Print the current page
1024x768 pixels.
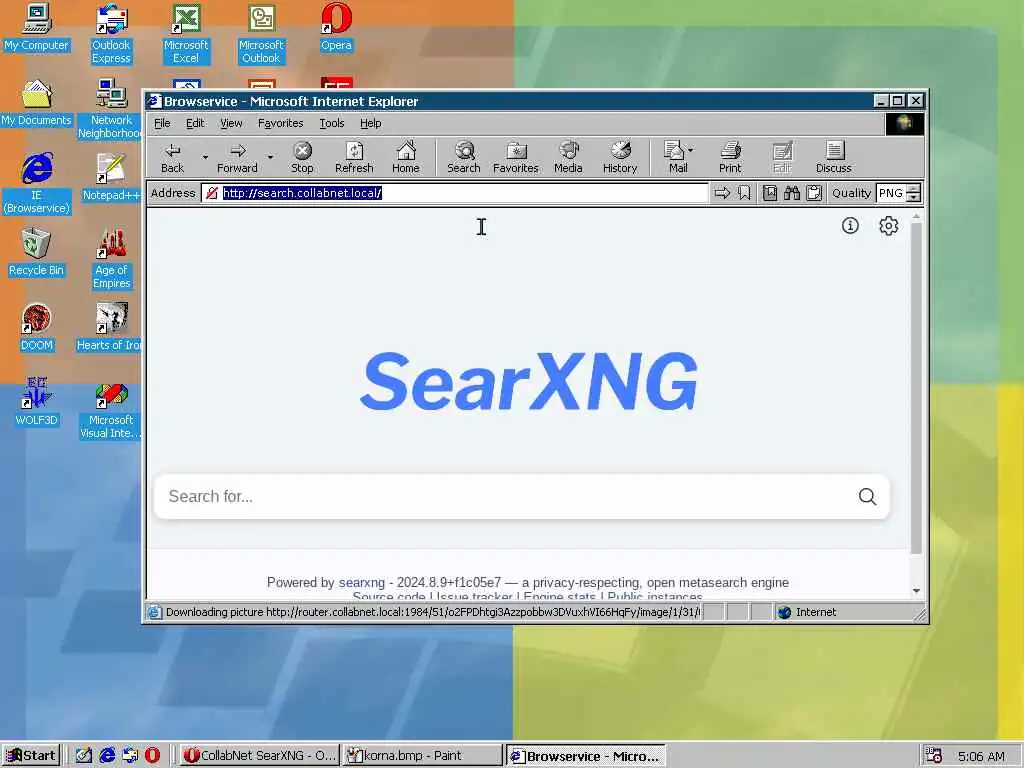click(730, 158)
